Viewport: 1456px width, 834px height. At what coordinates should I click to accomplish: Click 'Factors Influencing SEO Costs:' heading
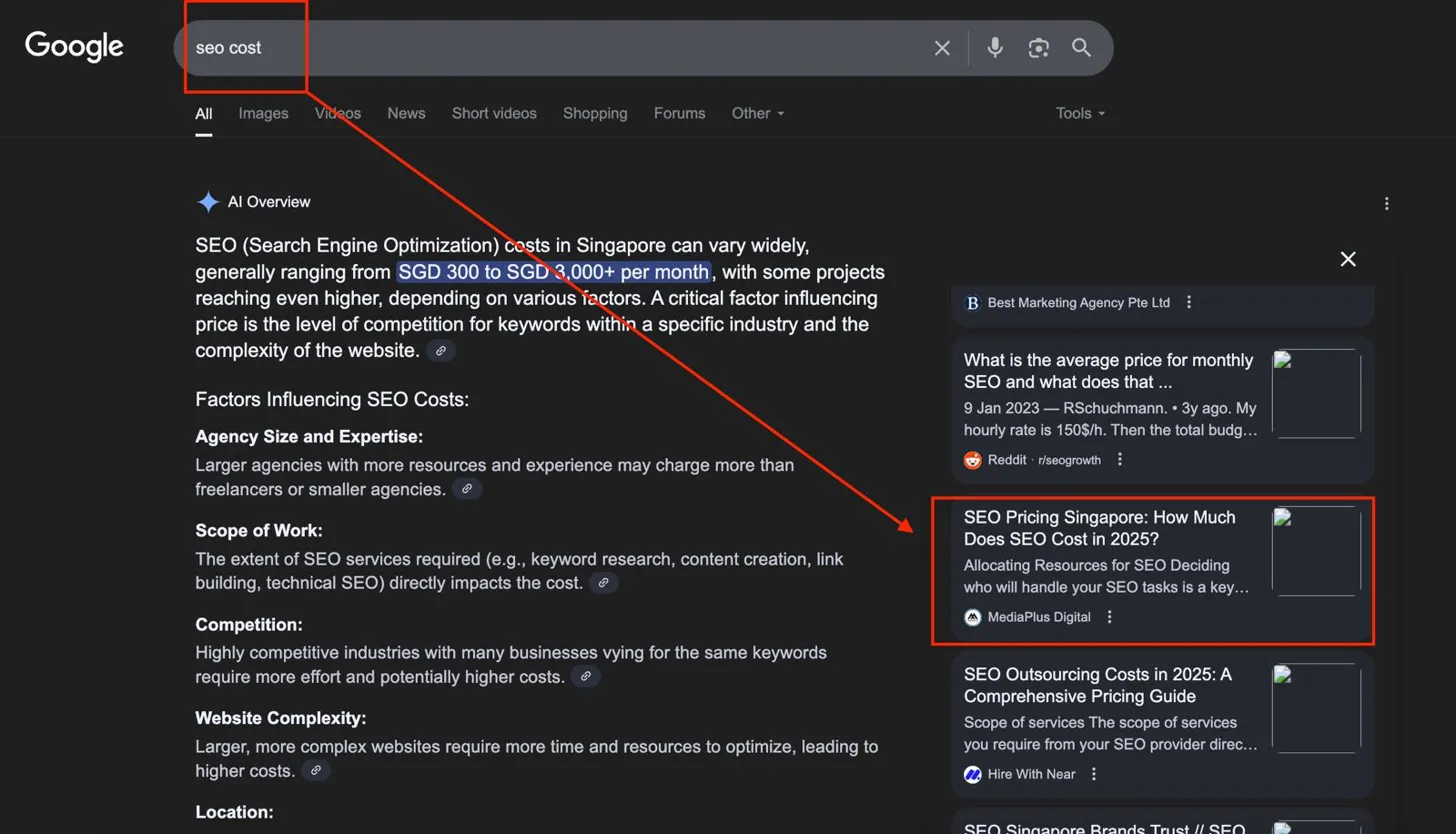[x=332, y=400]
